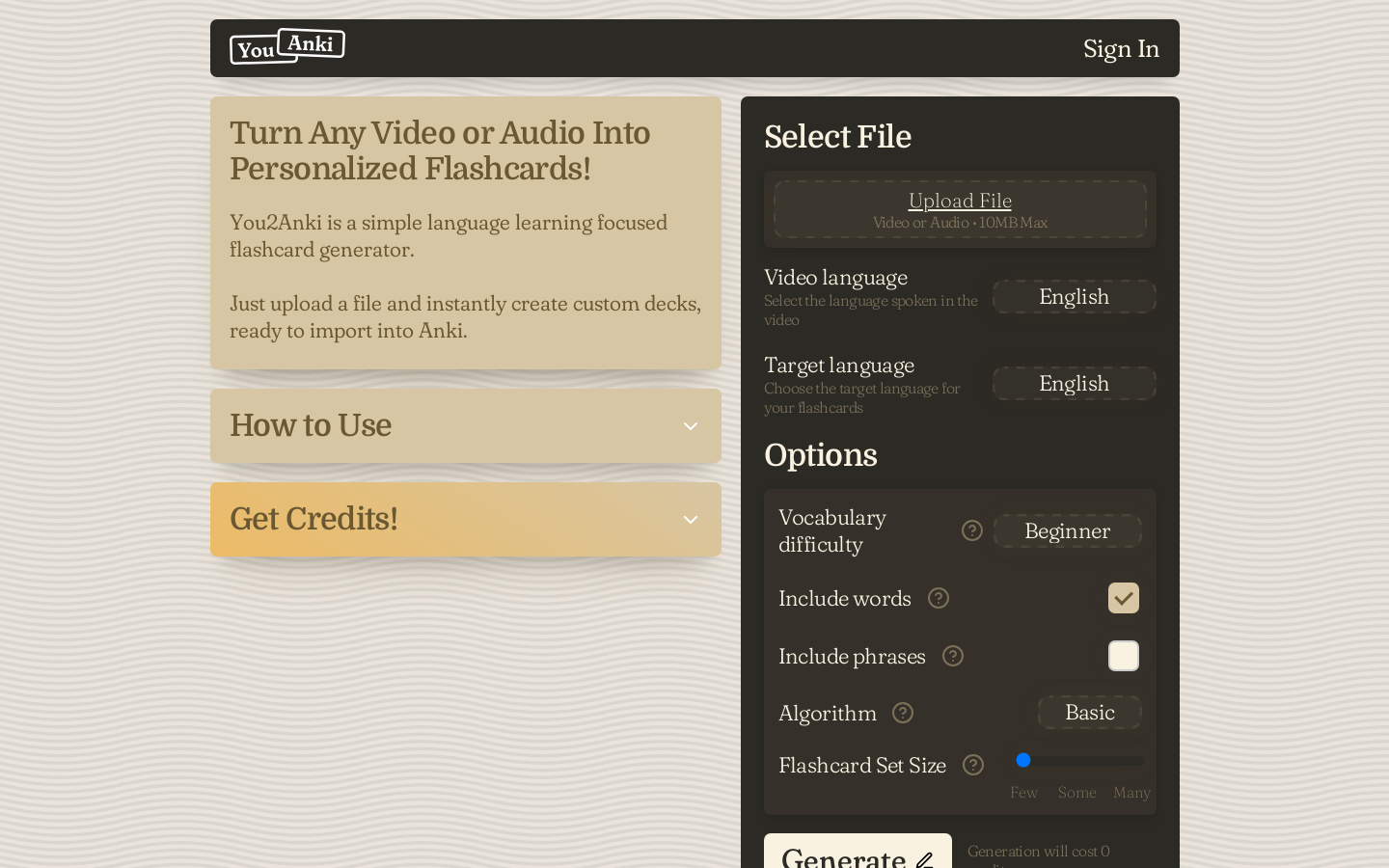Click the Flashcard Set Size slider handle

tap(1023, 760)
